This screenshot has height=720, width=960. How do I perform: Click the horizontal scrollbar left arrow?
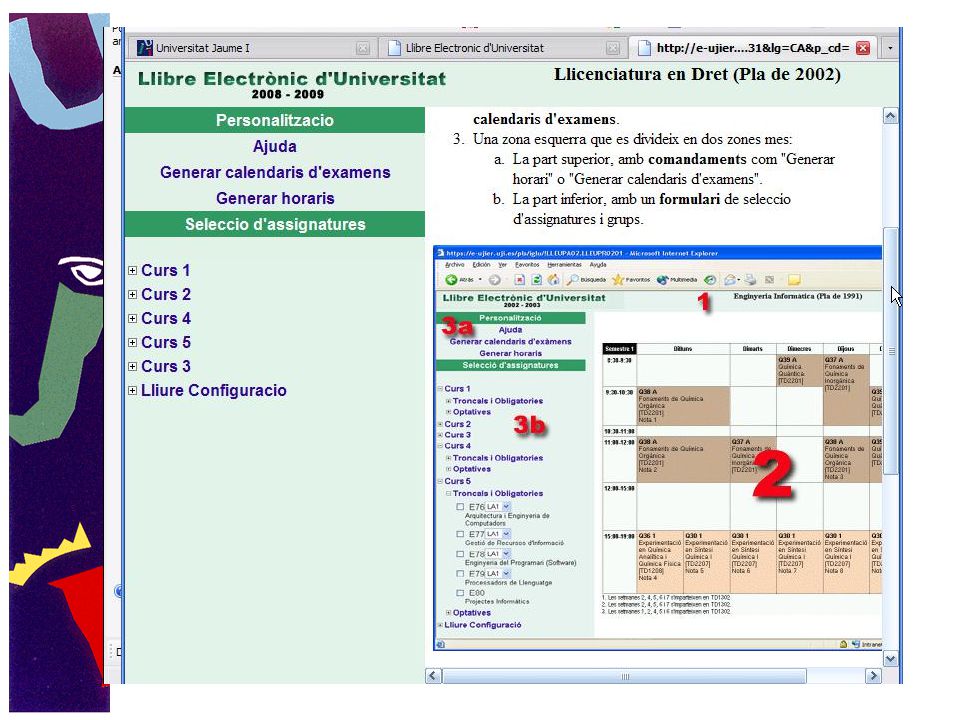coord(433,676)
